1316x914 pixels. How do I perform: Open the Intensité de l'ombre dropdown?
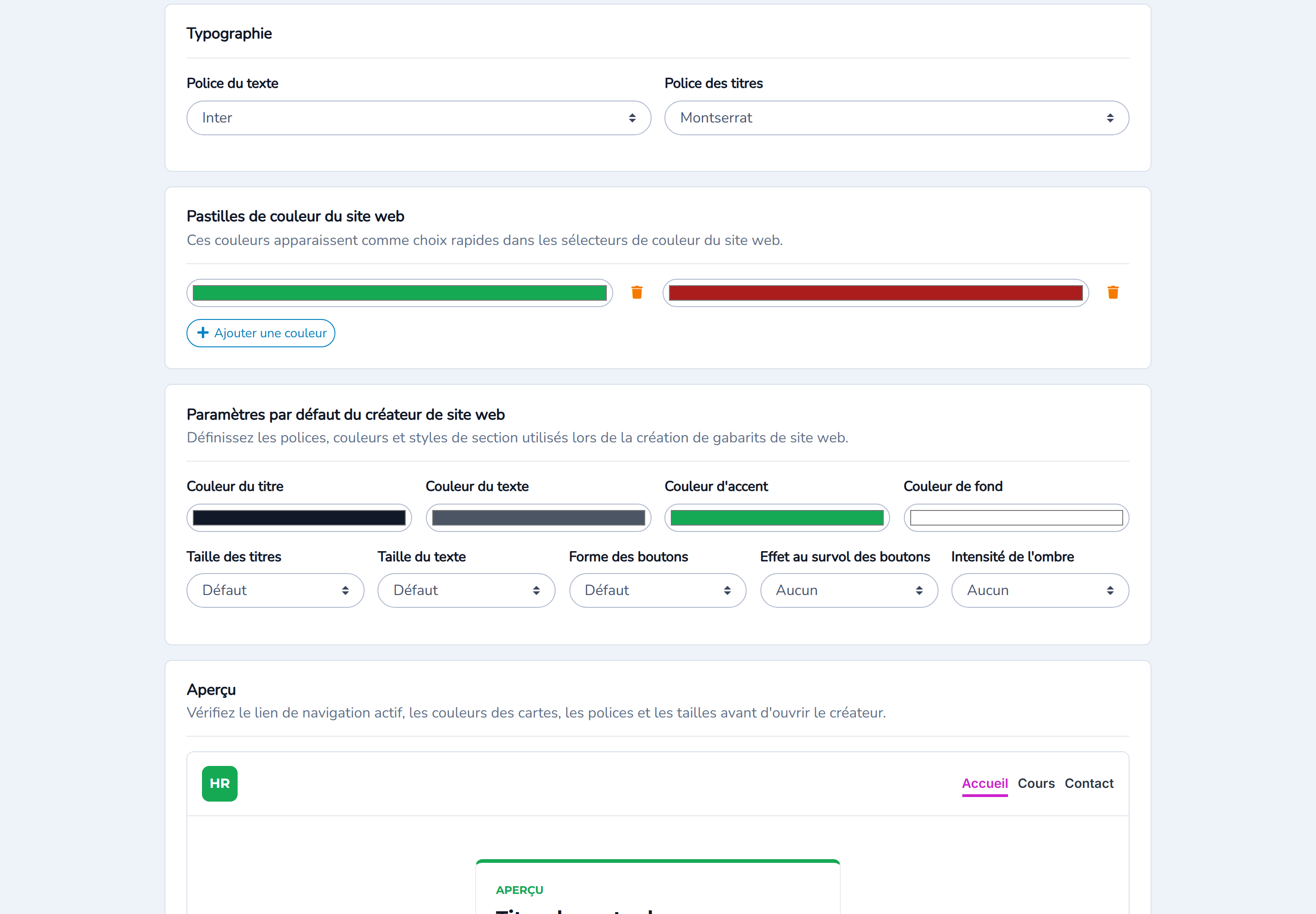click(1040, 590)
